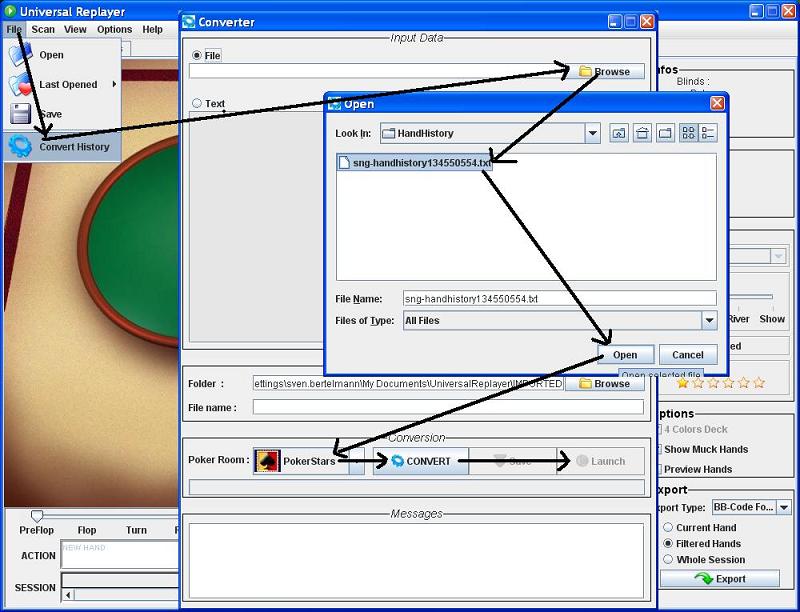800x612 pixels.
Task: Click the input file path field
Action: [x=378, y=71]
